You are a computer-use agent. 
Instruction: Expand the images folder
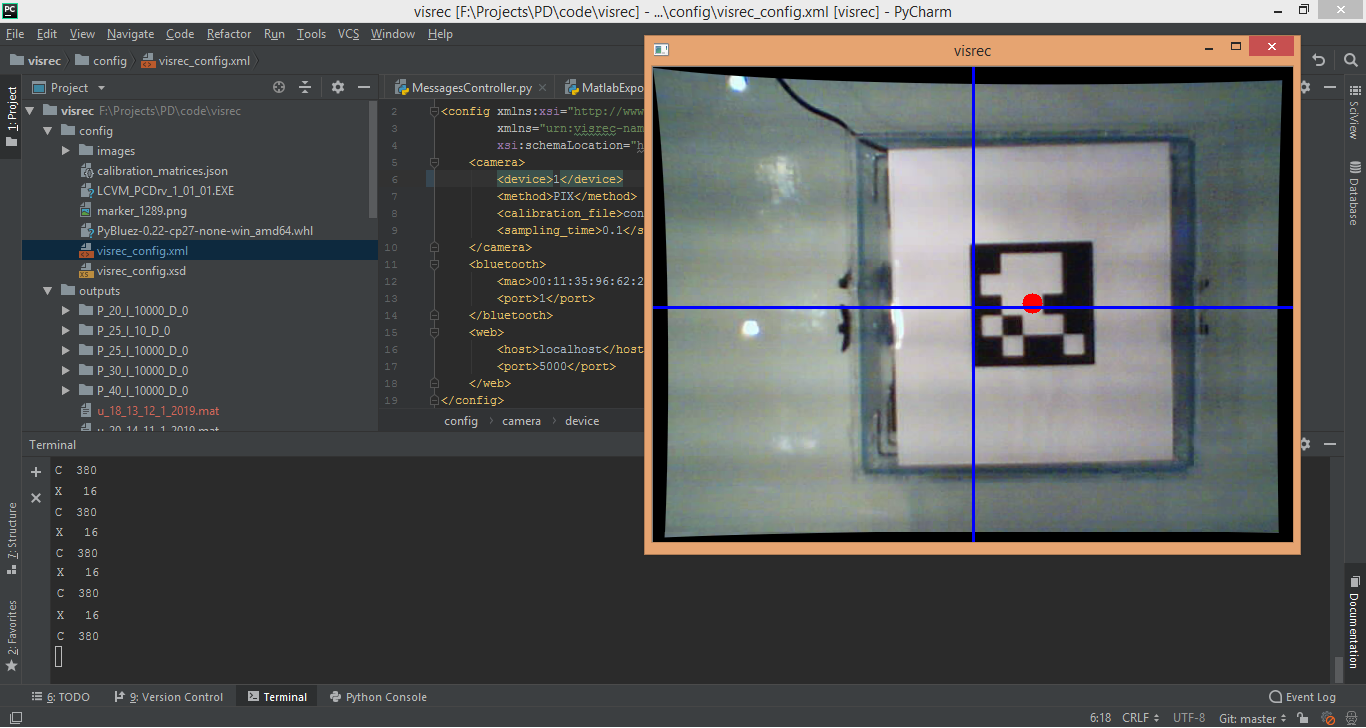pyautogui.click(x=66, y=151)
